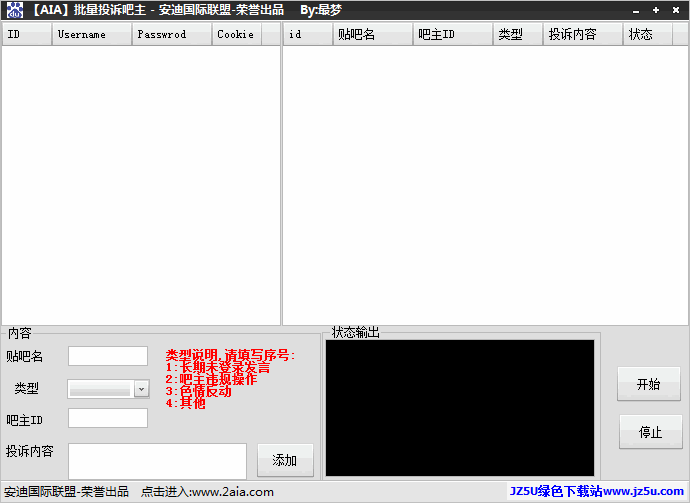Click the ID column header in accounts list
The image size is (690, 503).
(27, 34)
